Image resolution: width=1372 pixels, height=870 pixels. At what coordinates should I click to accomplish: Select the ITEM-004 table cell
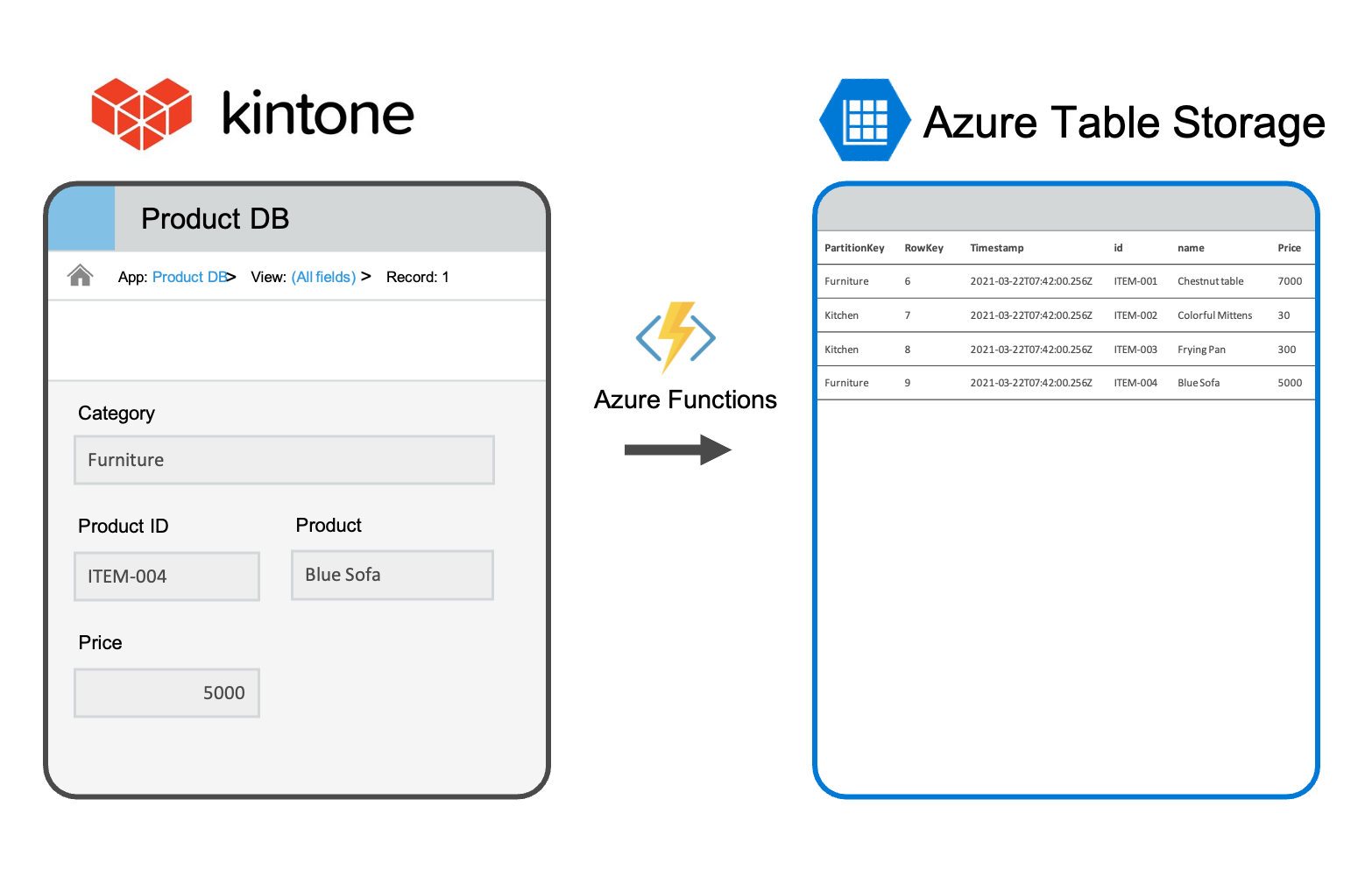1135,383
